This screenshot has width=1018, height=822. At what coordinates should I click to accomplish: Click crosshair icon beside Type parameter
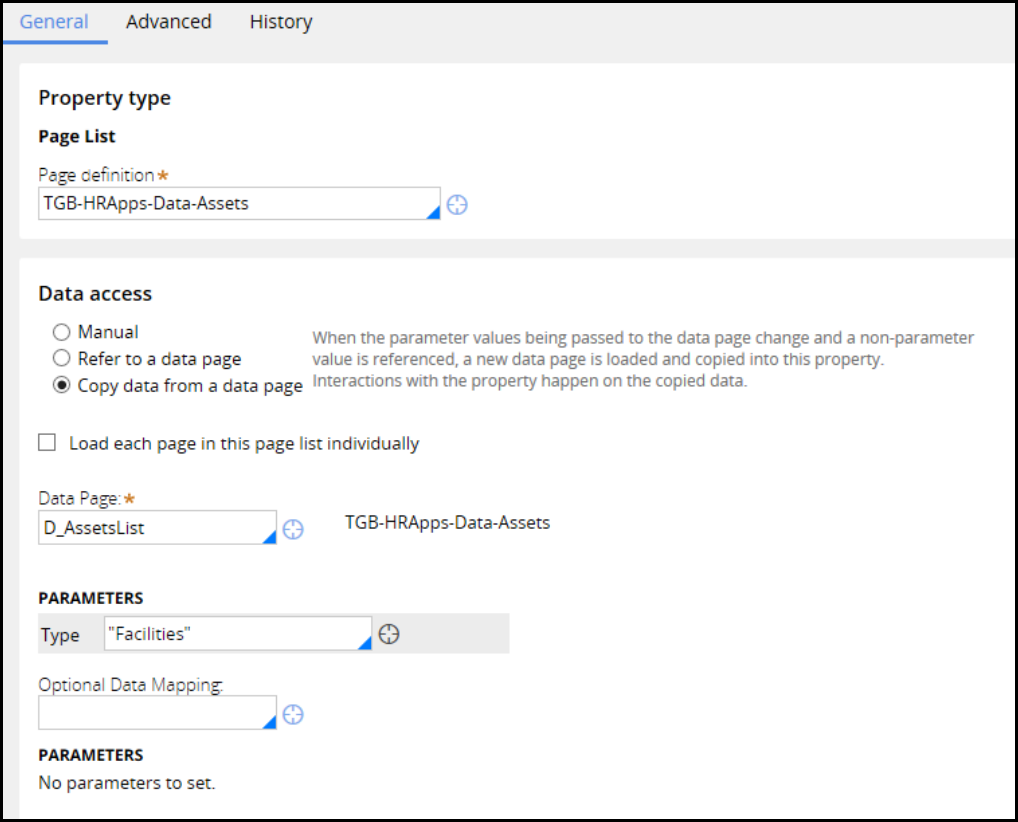point(389,634)
